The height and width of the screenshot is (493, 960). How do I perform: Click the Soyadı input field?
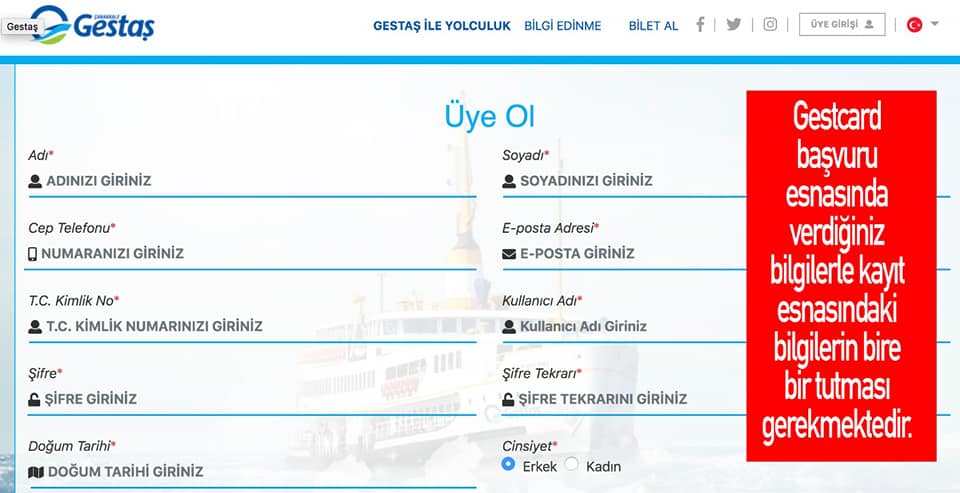pyautogui.click(x=624, y=181)
